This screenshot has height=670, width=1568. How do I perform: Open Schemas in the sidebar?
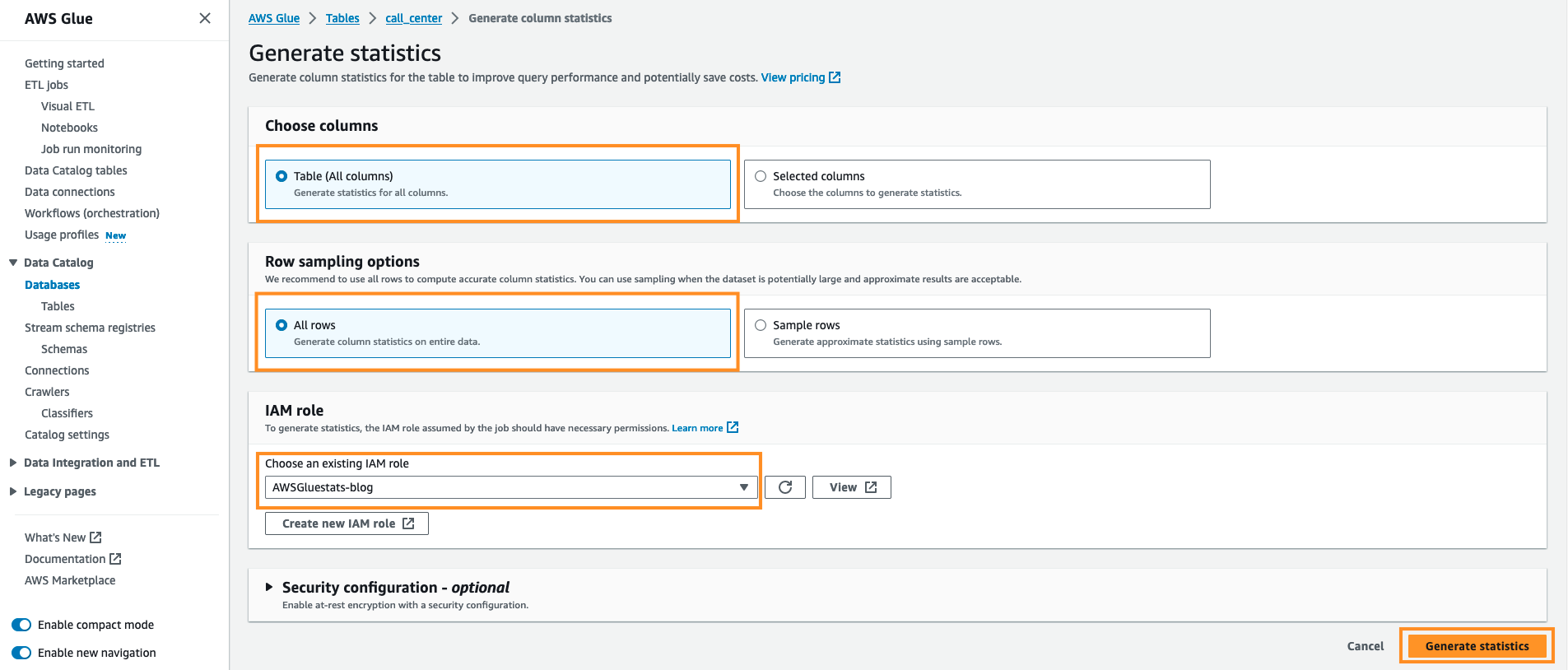click(x=64, y=349)
